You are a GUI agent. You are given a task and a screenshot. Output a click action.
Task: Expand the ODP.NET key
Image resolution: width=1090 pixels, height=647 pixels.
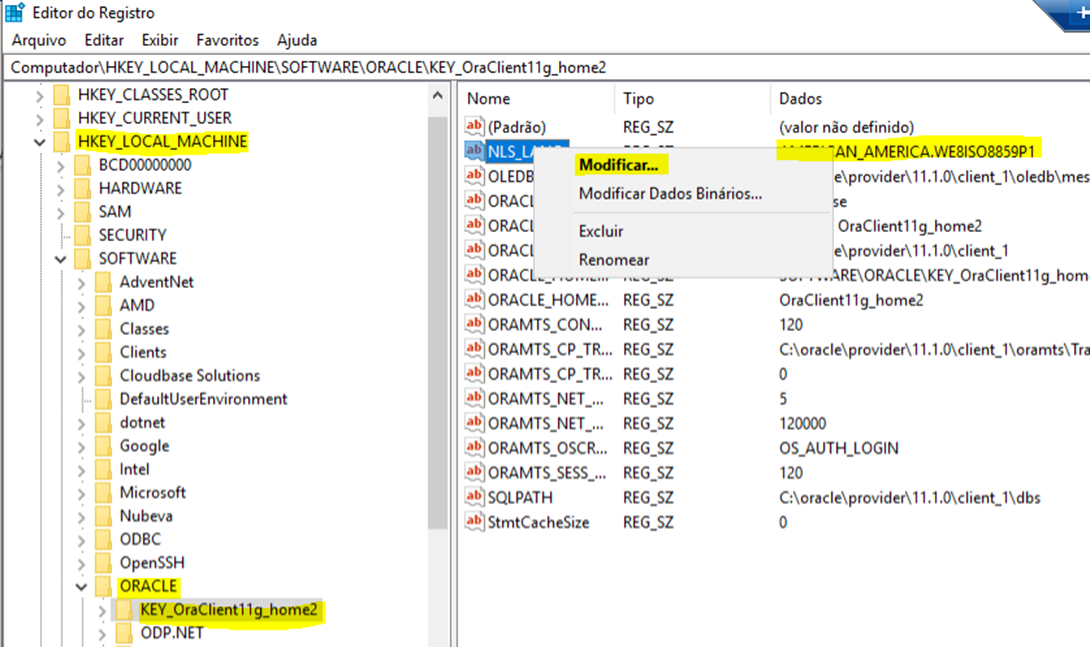102,634
